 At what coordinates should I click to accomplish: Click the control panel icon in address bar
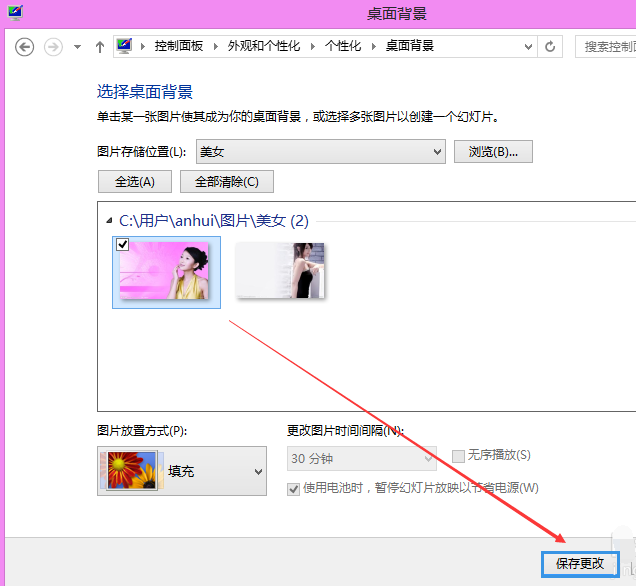click(125, 46)
